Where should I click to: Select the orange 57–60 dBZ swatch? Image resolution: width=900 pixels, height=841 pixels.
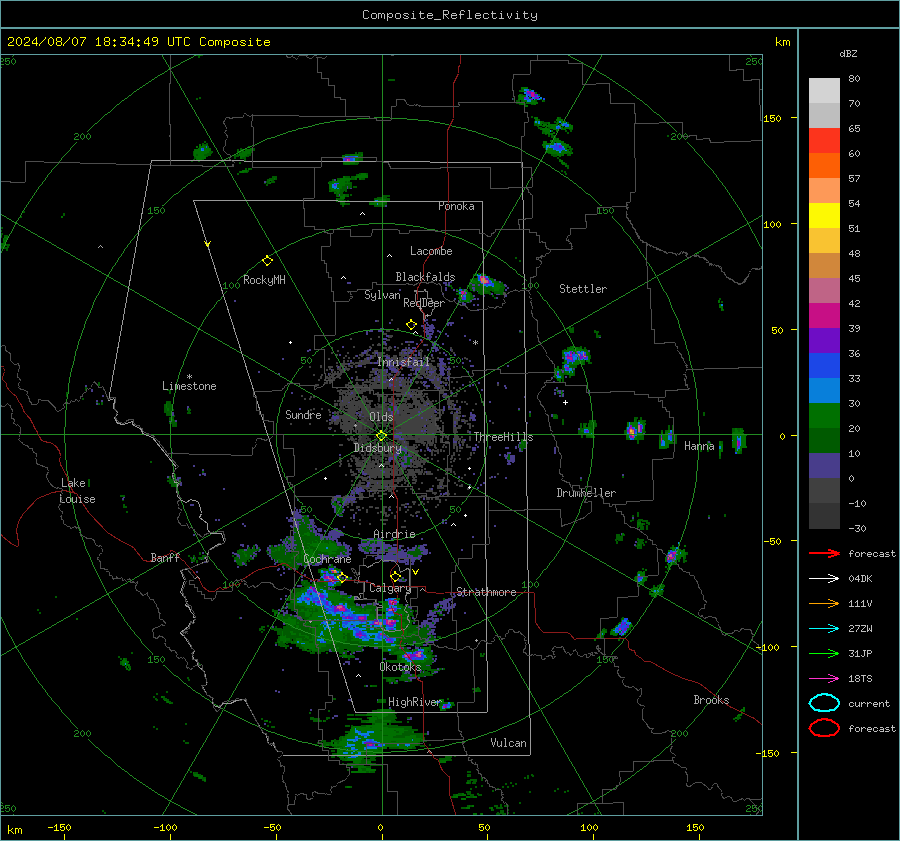824,165
